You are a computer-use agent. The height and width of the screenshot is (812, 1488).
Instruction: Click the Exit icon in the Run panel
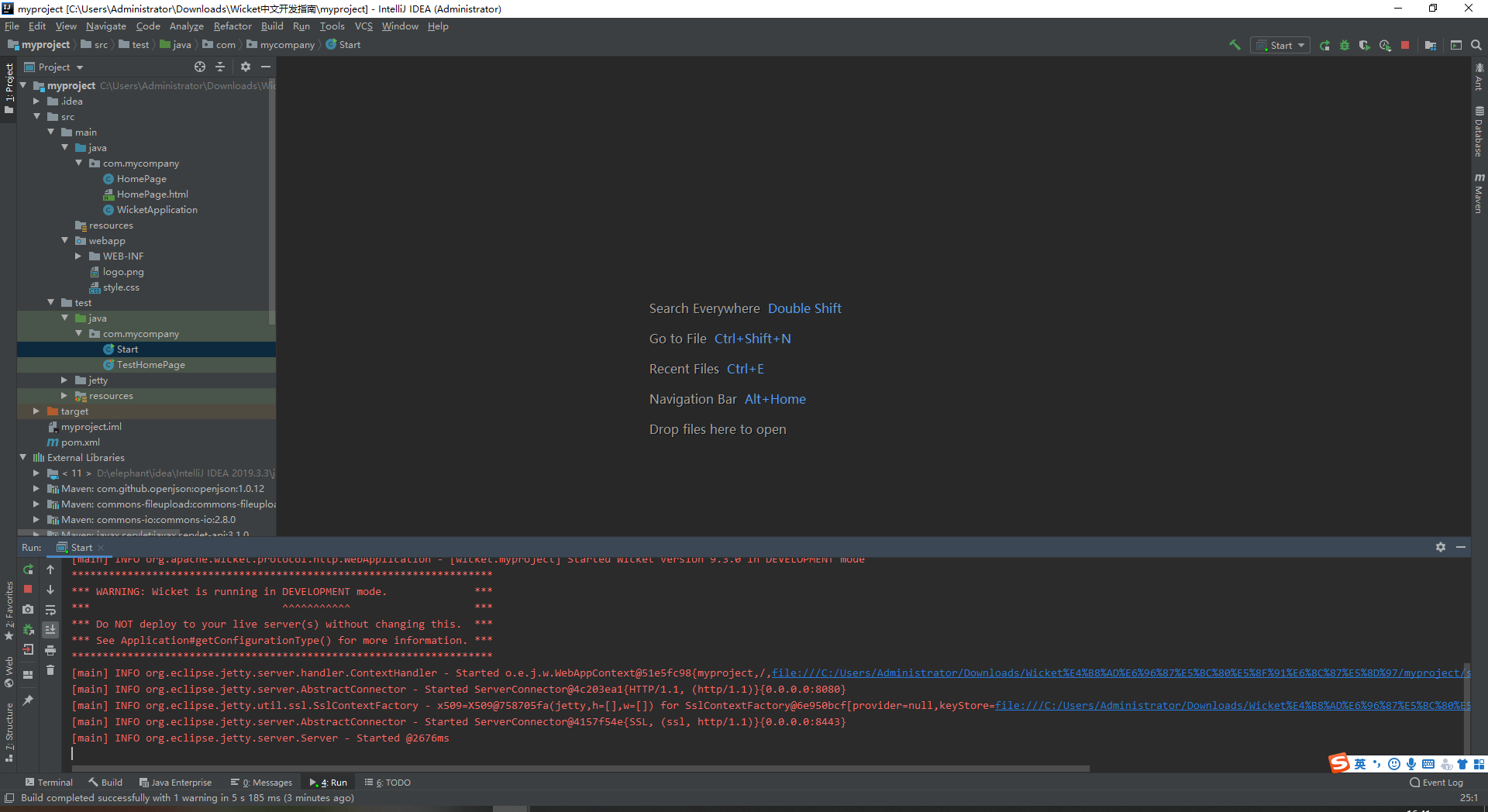(28, 650)
